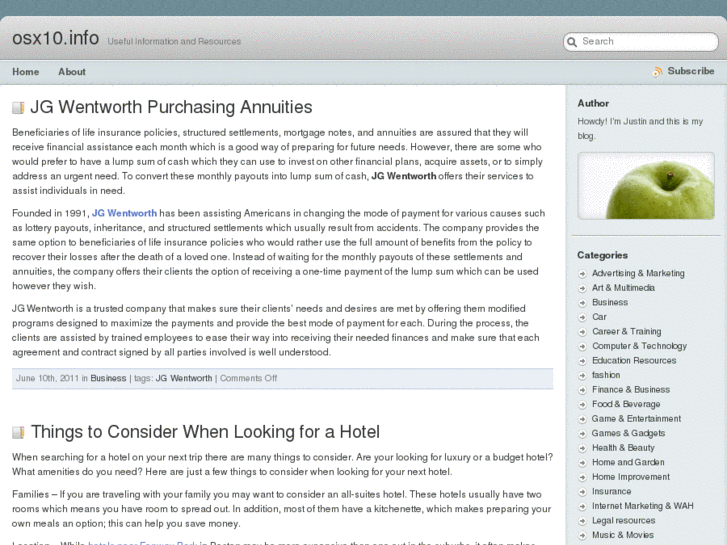
Task: Open the Insurance category
Action: click(x=611, y=491)
